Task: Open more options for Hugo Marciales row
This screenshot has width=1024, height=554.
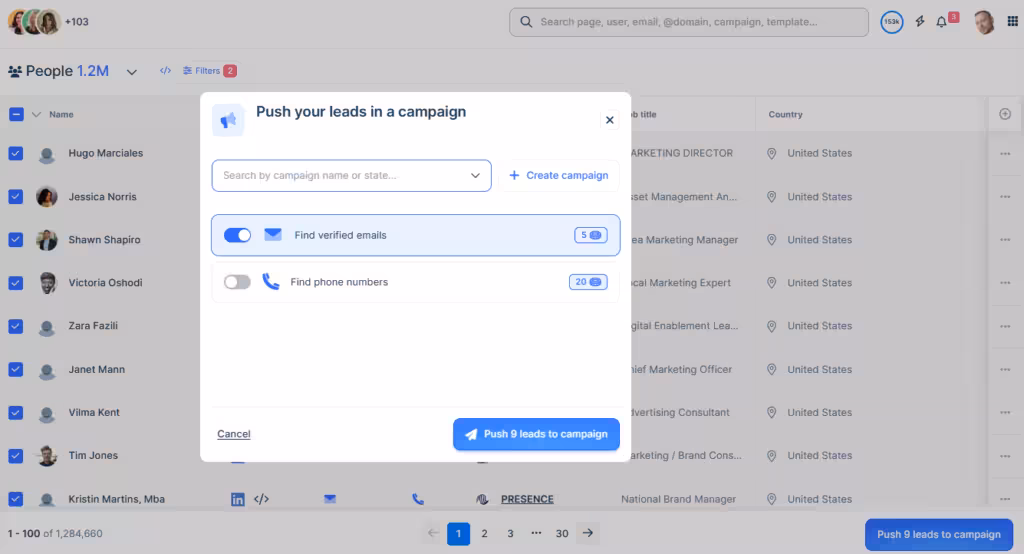Action: [x=1005, y=154]
